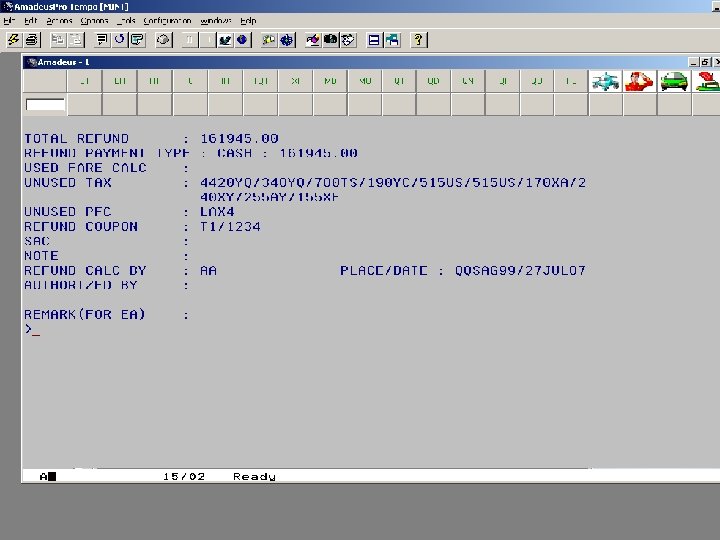Open the Windows menu

coord(216,21)
